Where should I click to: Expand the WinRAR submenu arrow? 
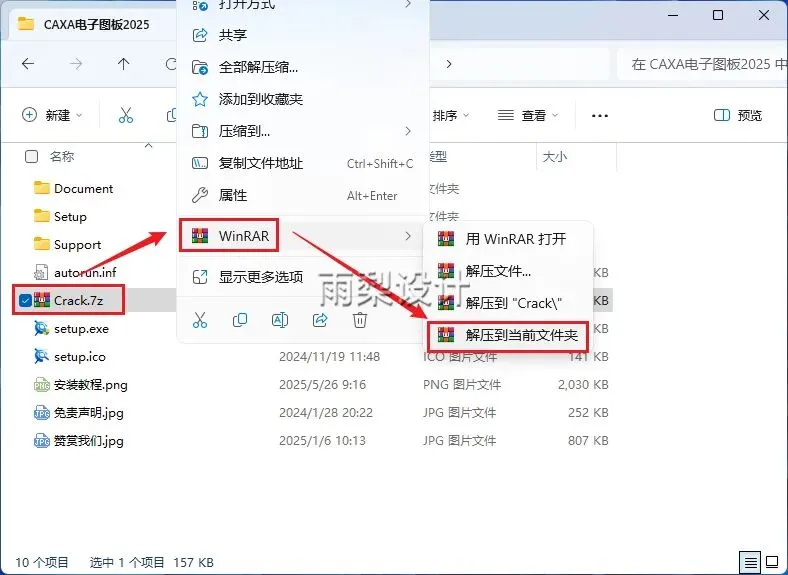(x=408, y=236)
